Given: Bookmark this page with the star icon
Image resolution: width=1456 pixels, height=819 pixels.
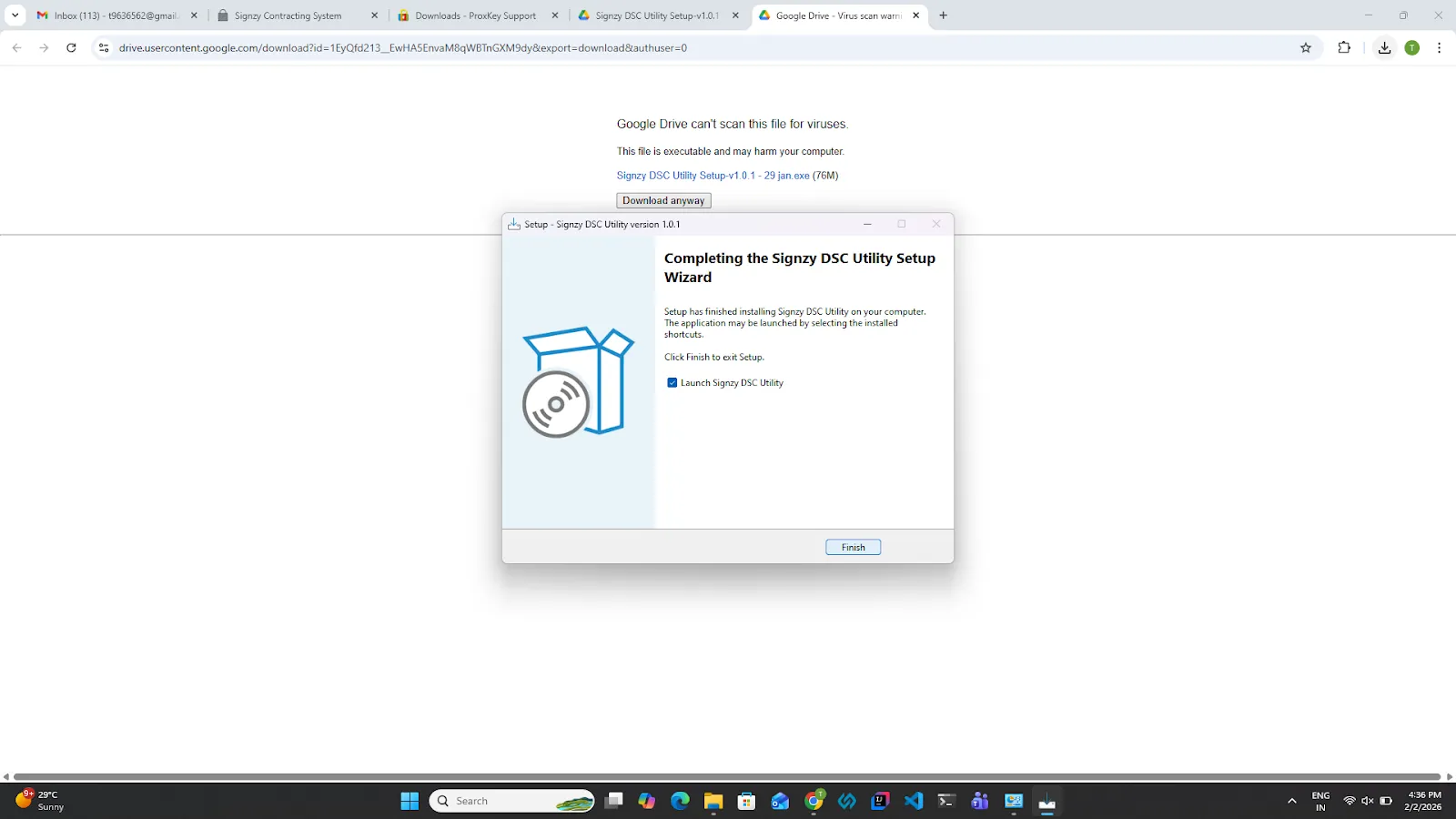Looking at the screenshot, I should coord(1306,47).
